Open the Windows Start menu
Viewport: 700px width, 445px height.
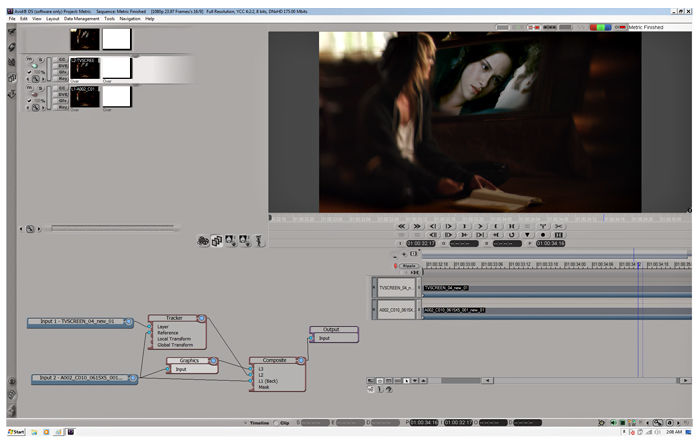[17, 432]
